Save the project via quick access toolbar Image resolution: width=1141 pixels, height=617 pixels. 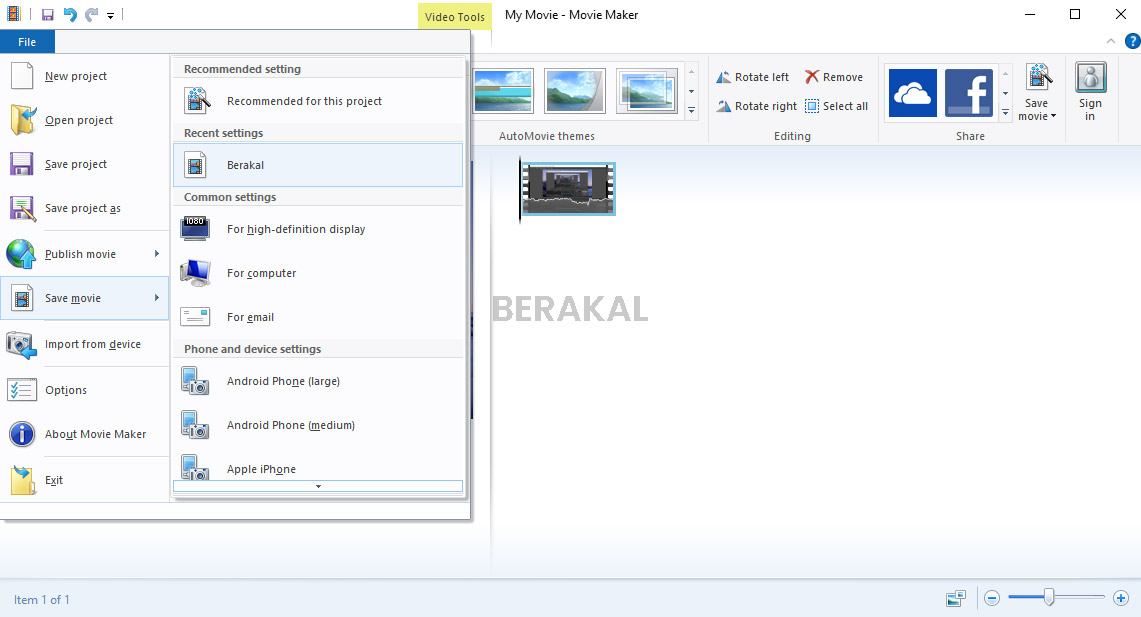pos(46,14)
